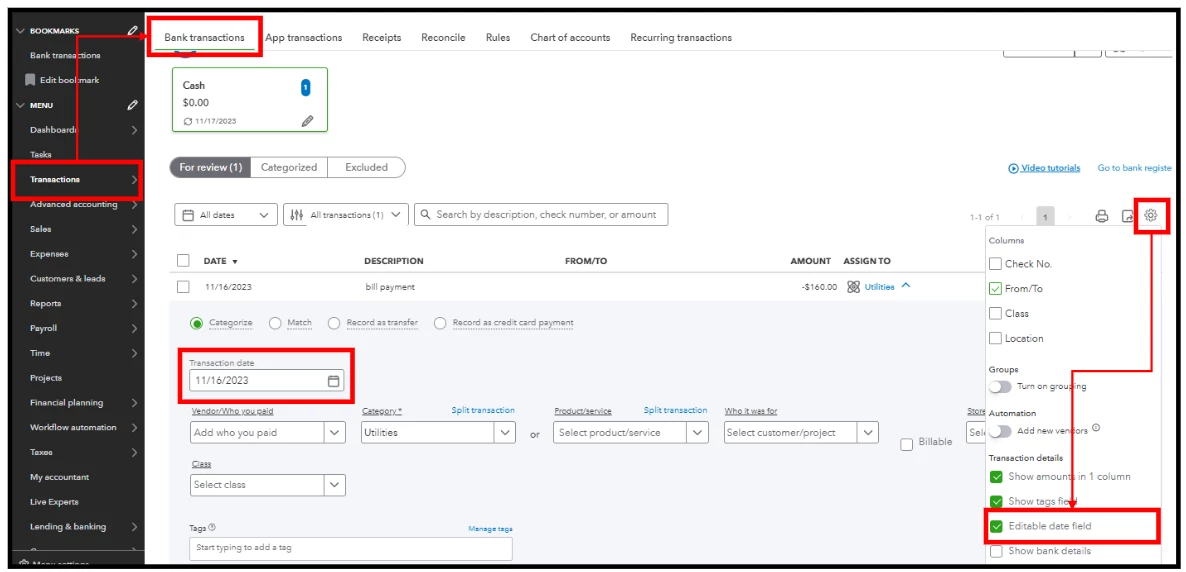Edit the Cash account with pencil icon
The image size is (1186, 572).
tap(307, 121)
